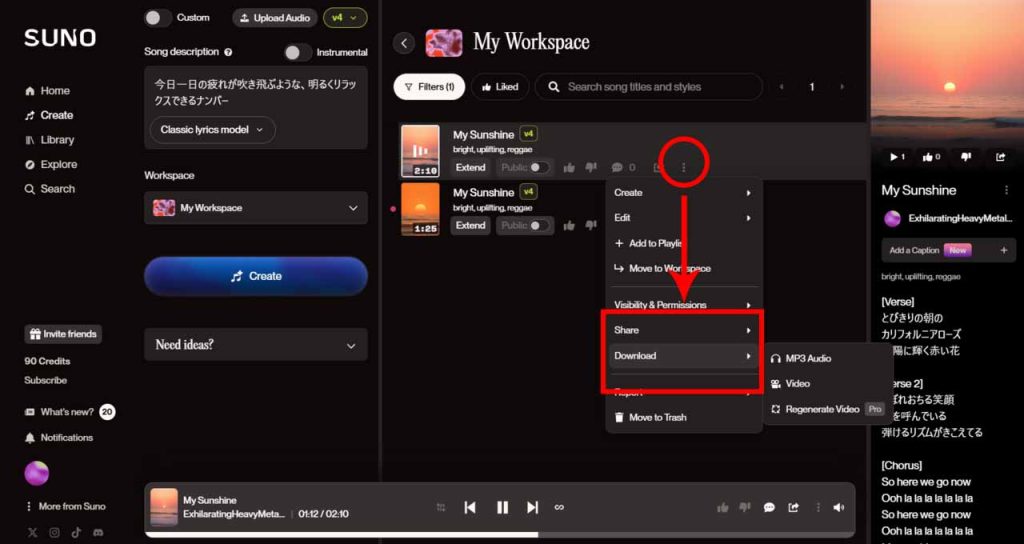1024x544 pixels.
Task: Choose Add to Playlist
Action: (684, 243)
